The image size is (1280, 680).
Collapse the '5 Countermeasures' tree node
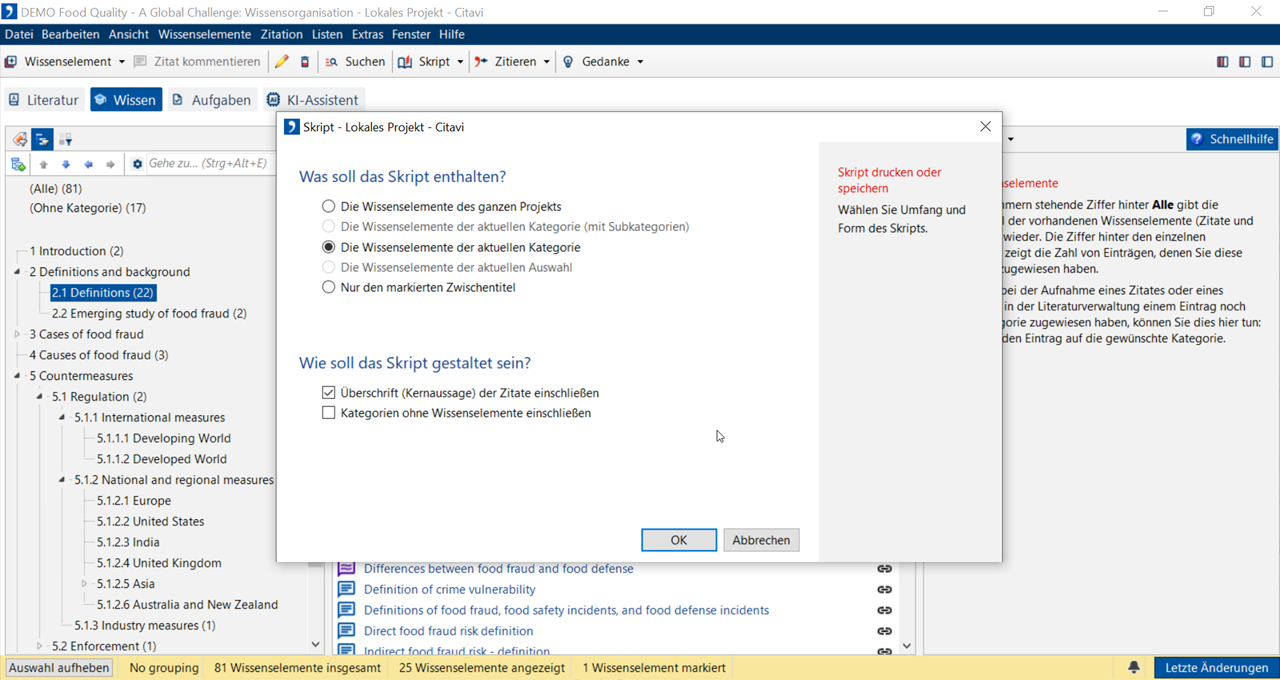coord(17,376)
